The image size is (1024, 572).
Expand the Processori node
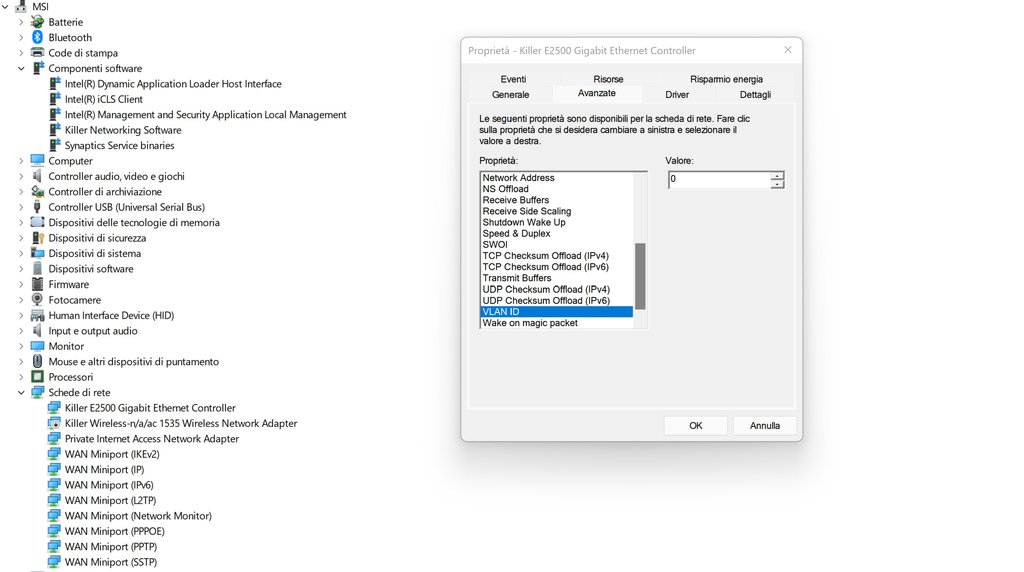21,377
